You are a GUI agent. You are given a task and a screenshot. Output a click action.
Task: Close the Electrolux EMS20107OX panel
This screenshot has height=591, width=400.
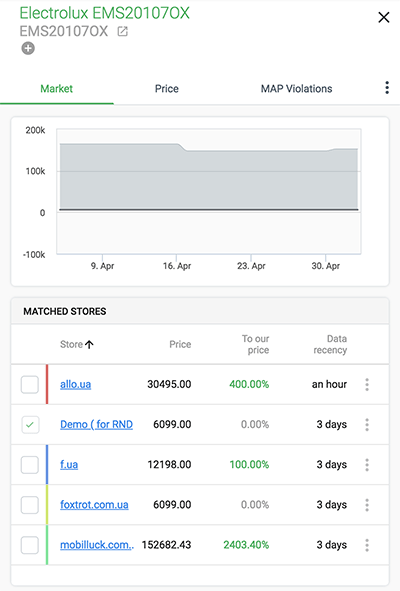point(383,17)
